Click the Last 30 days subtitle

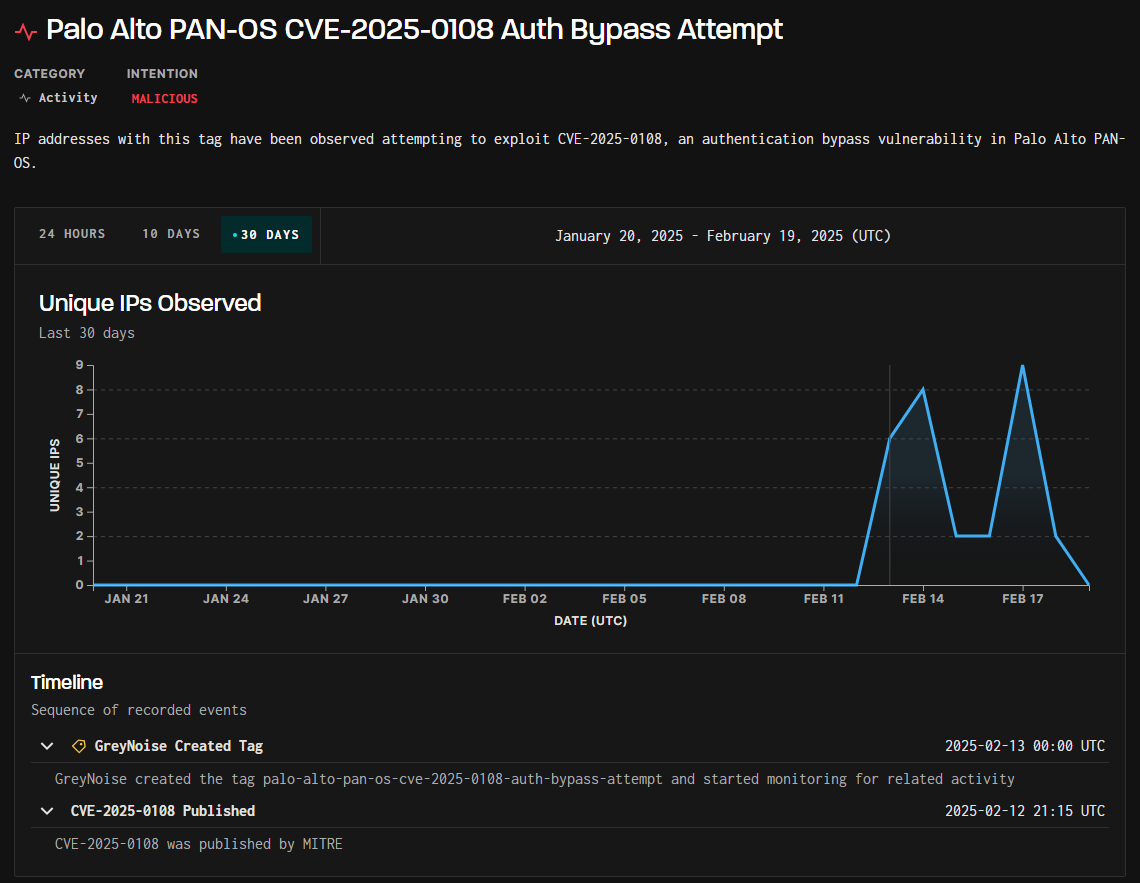tap(87, 333)
